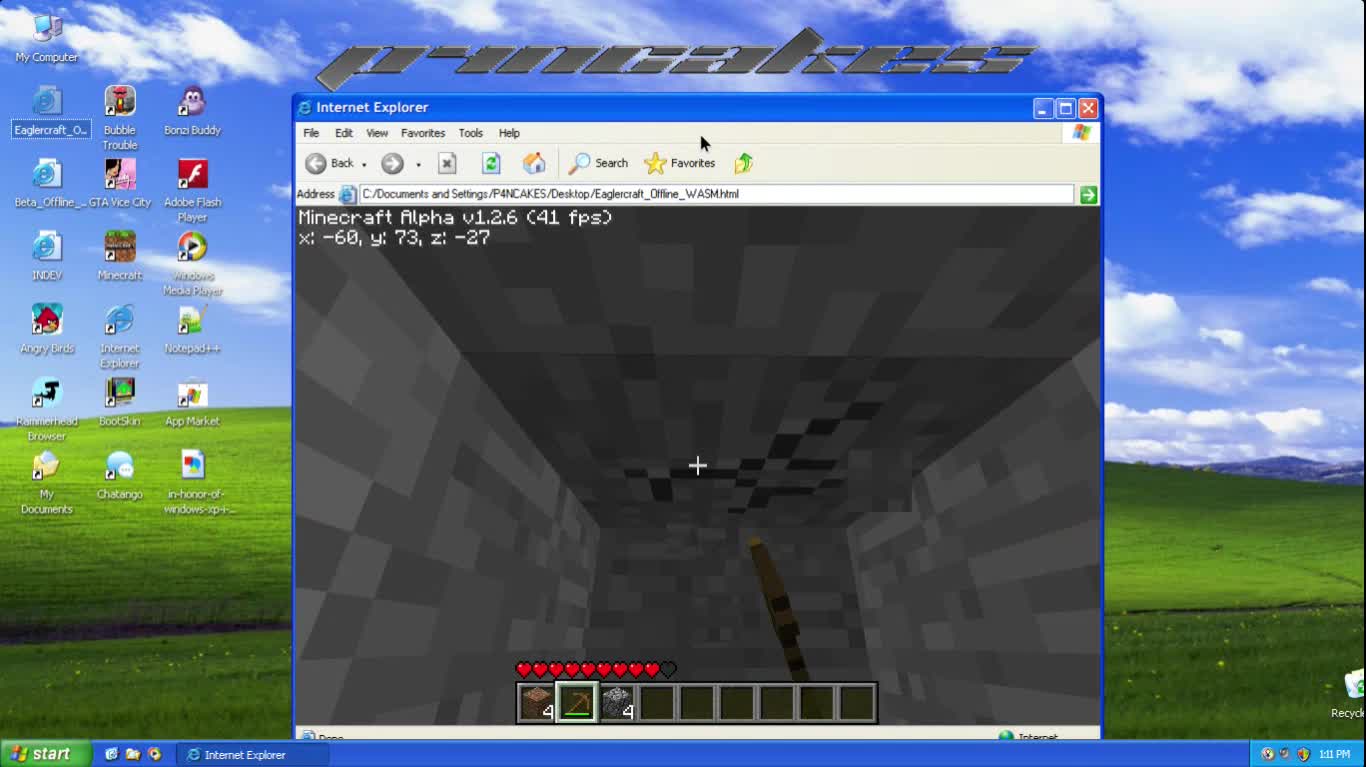
Task: Click the system tray clock 1:11 PM
Action: pyautogui.click(x=1334, y=755)
